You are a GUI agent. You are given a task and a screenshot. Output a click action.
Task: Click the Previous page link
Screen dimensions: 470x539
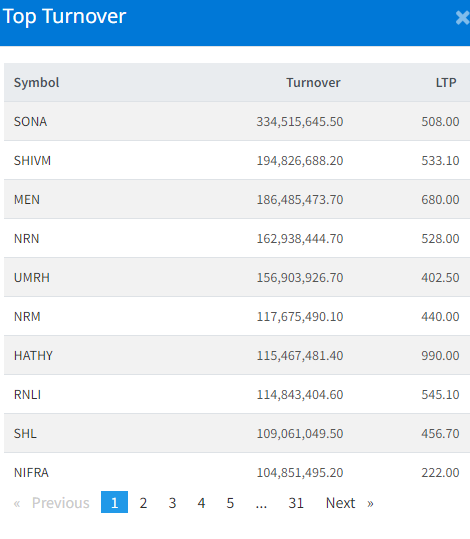pyautogui.click(x=52, y=503)
